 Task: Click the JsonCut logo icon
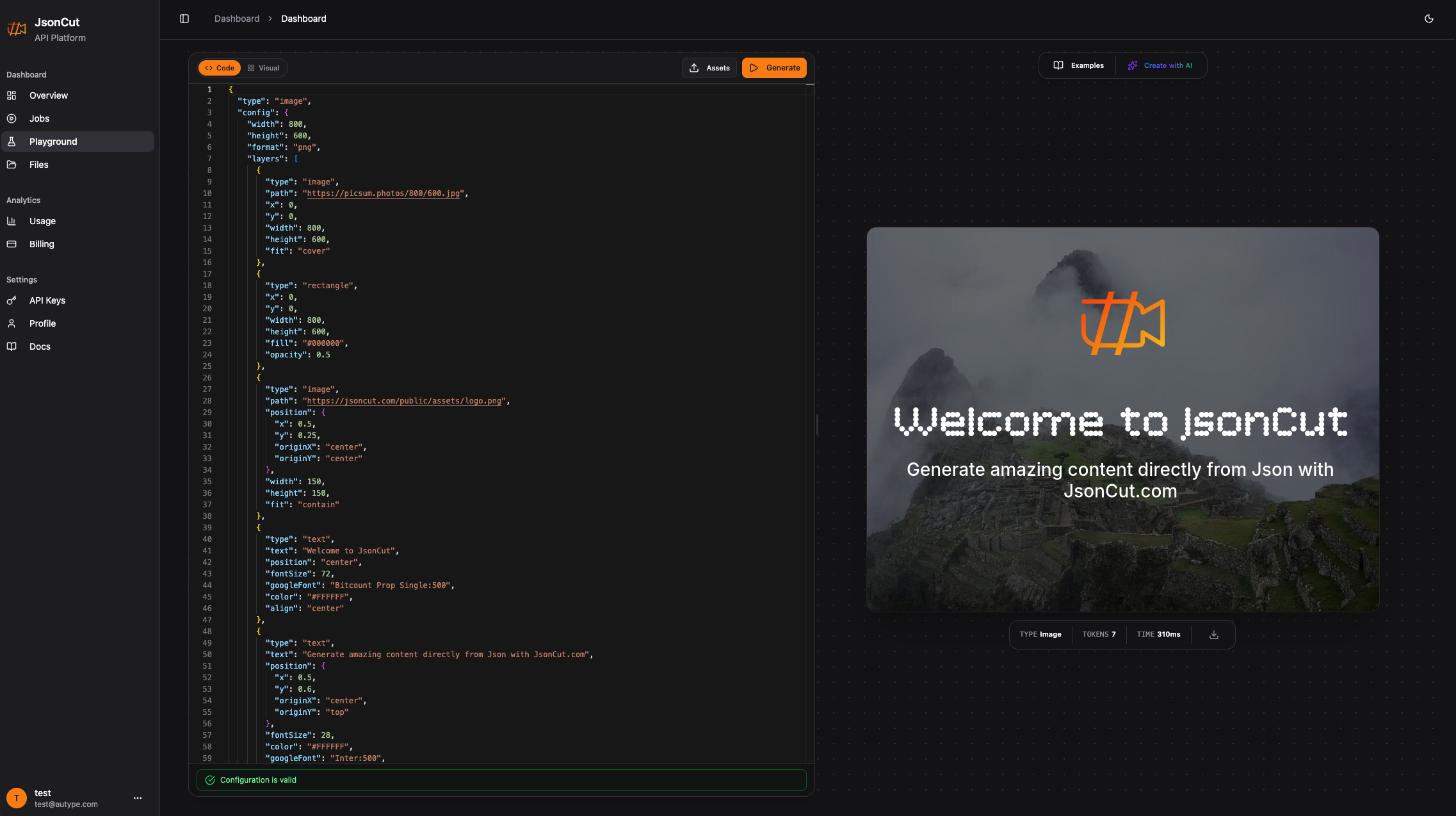click(x=17, y=29)
